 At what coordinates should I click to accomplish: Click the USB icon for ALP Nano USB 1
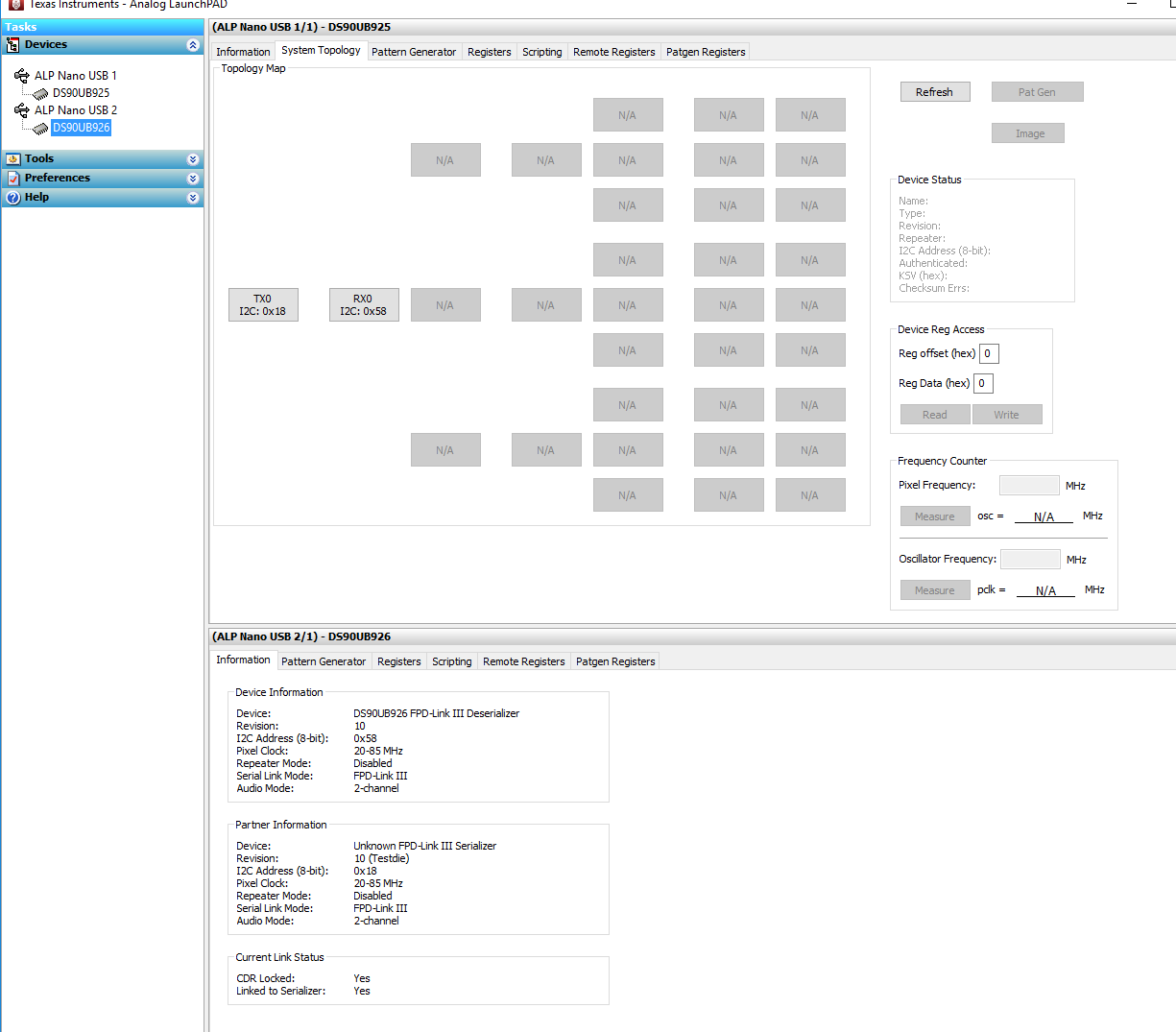coord(21,75)
